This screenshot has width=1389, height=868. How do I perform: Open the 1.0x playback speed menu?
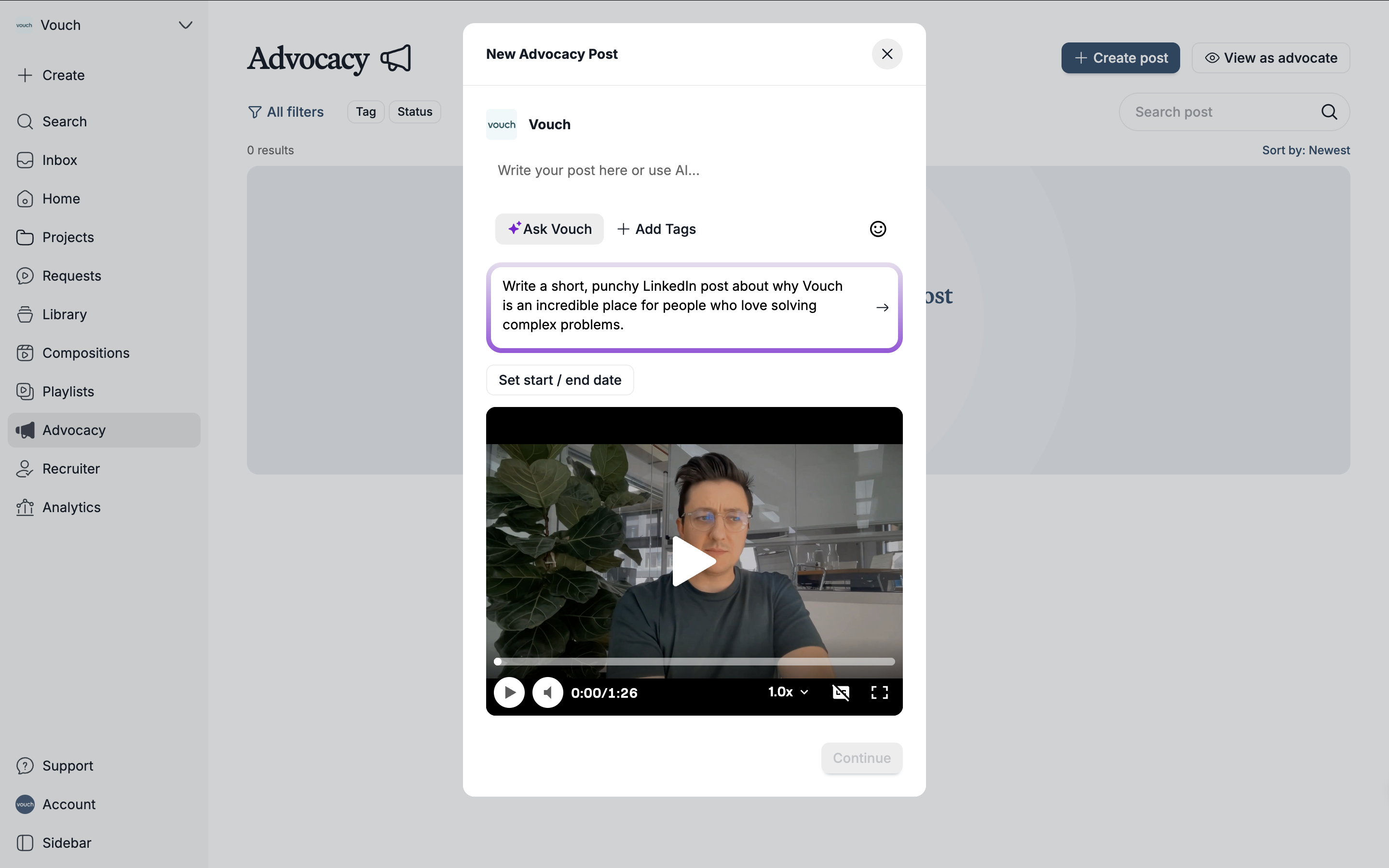(x=788, y=692)
